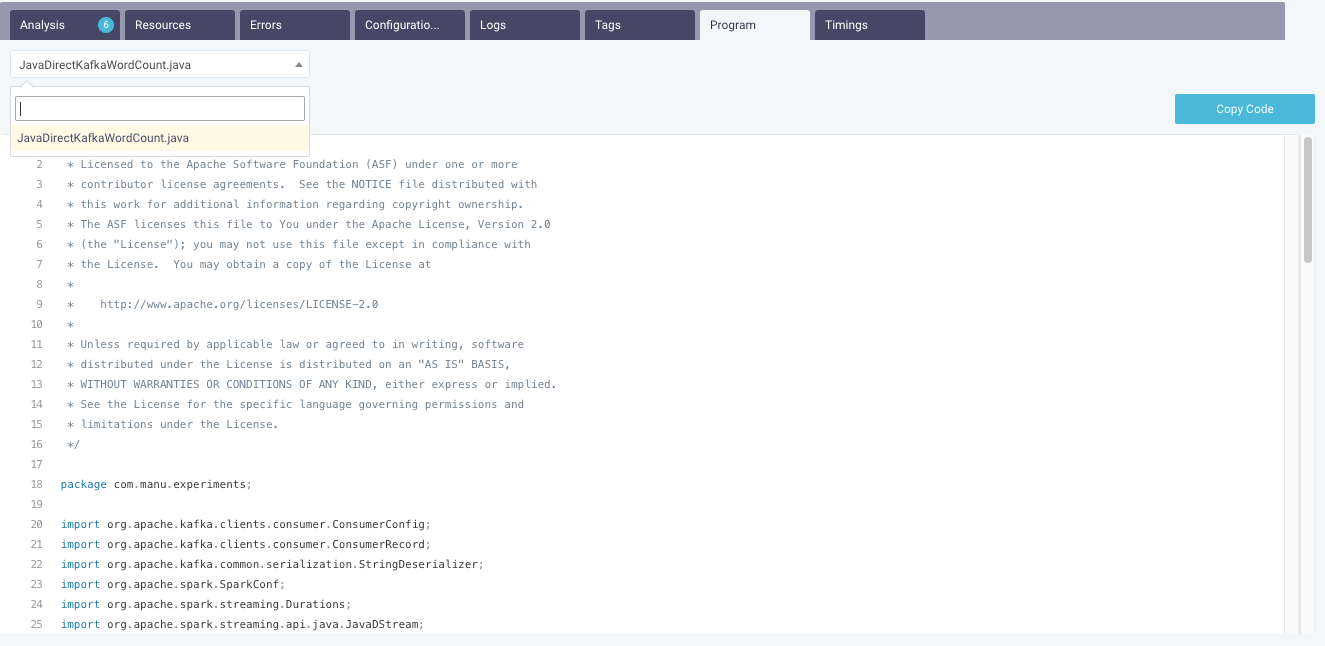
Task: Open the Tags tab
Action: tap(608, 24)
